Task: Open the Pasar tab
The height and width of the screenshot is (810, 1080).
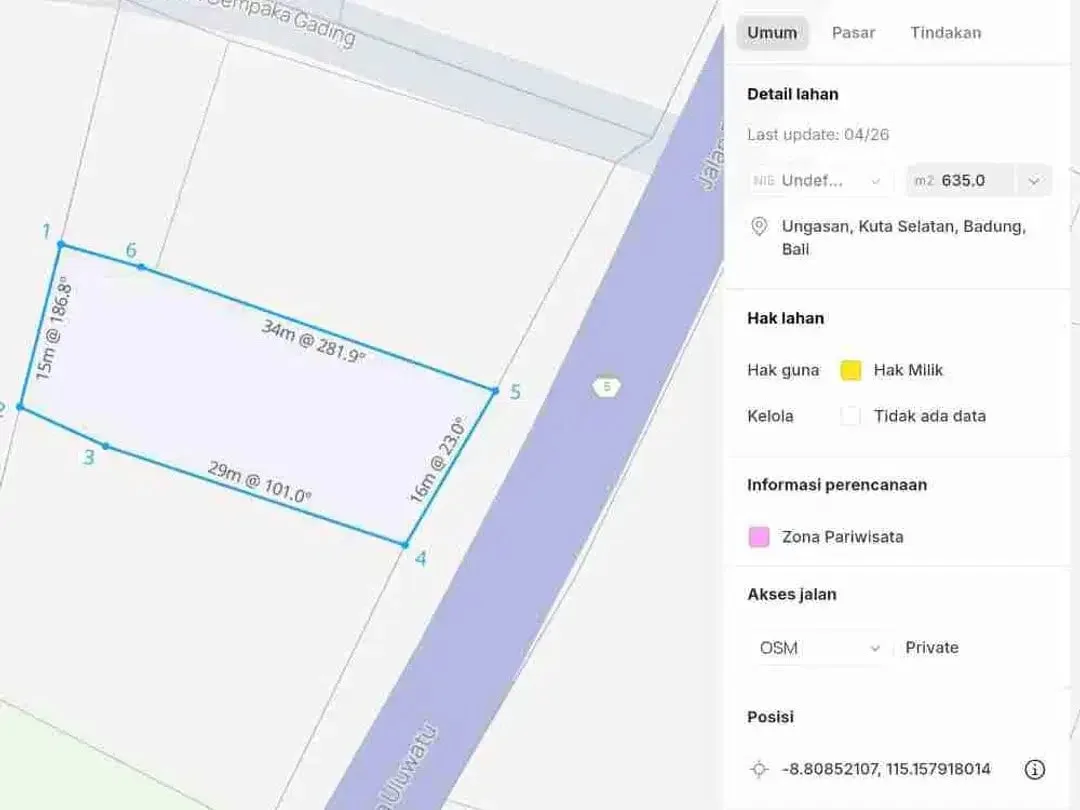Action: [x=853, y=32]
